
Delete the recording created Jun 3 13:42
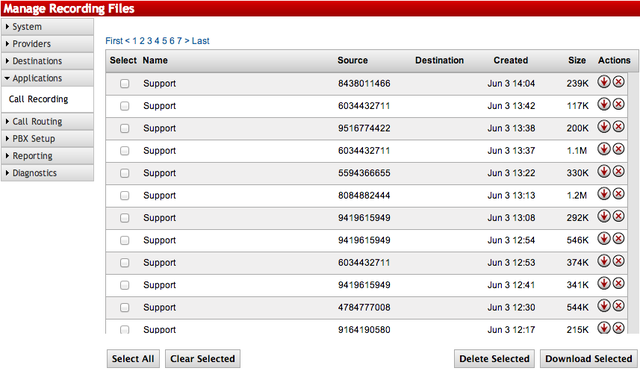coord(619,105)
